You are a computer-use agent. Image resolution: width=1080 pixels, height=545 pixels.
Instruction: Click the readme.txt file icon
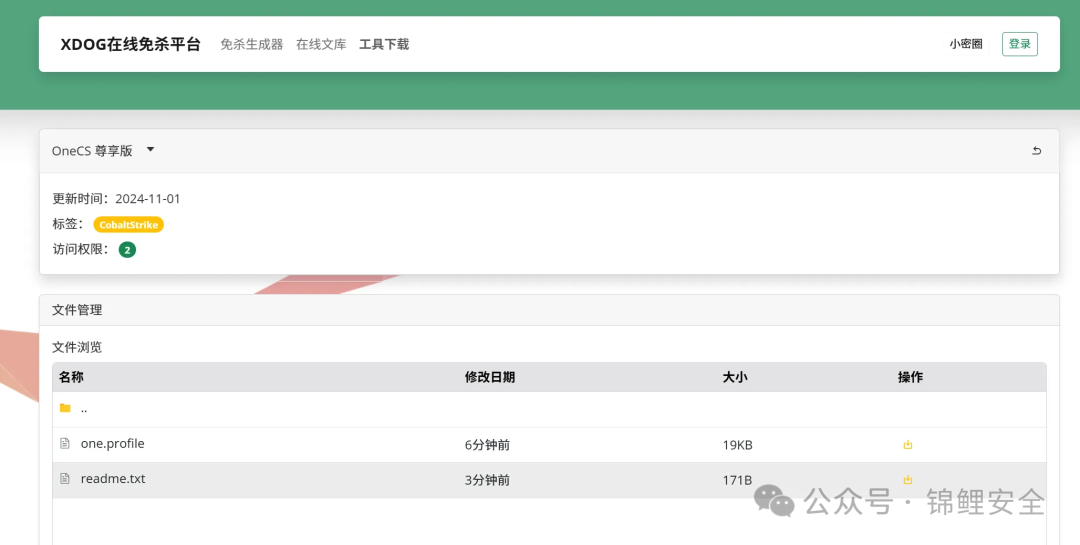point(65,478)
